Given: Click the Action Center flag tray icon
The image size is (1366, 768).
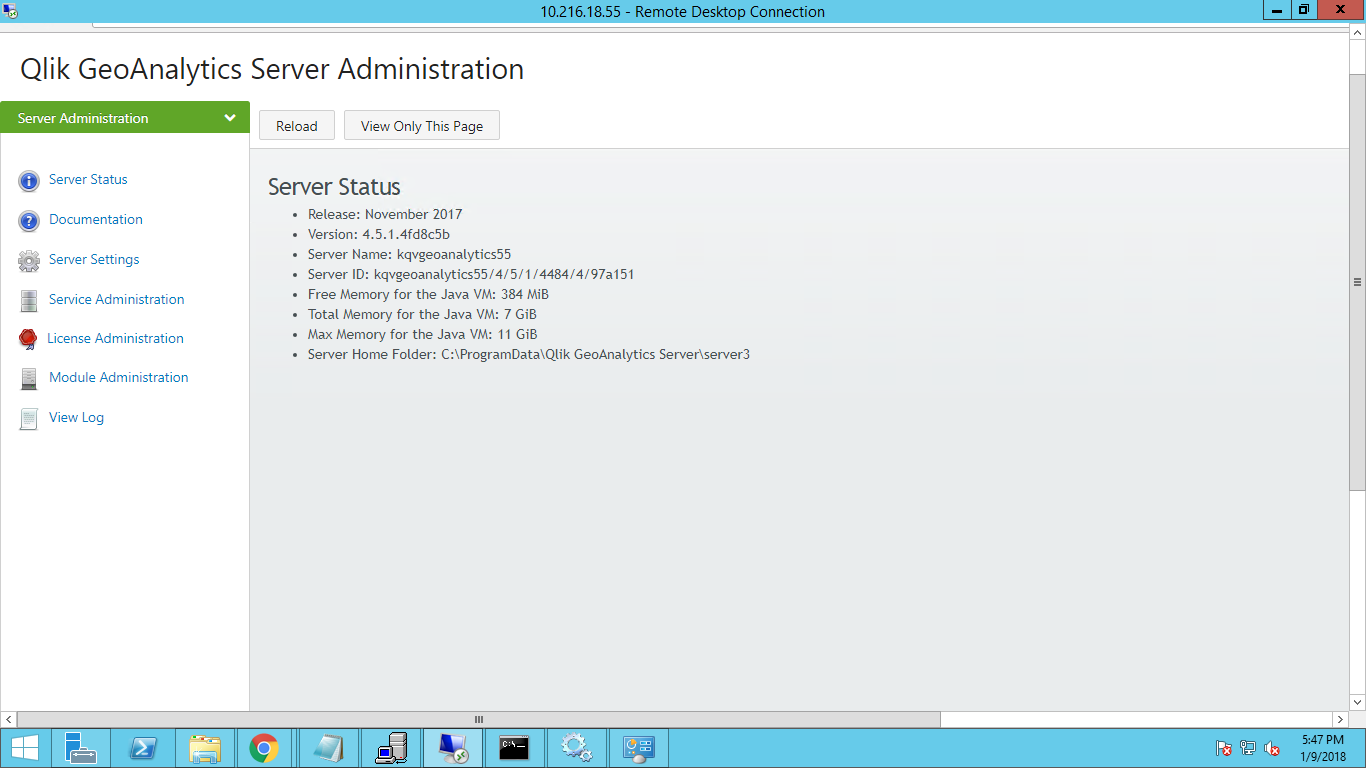Looking at the screenshot, I should pyautogui.click(x=1224, y=748).
